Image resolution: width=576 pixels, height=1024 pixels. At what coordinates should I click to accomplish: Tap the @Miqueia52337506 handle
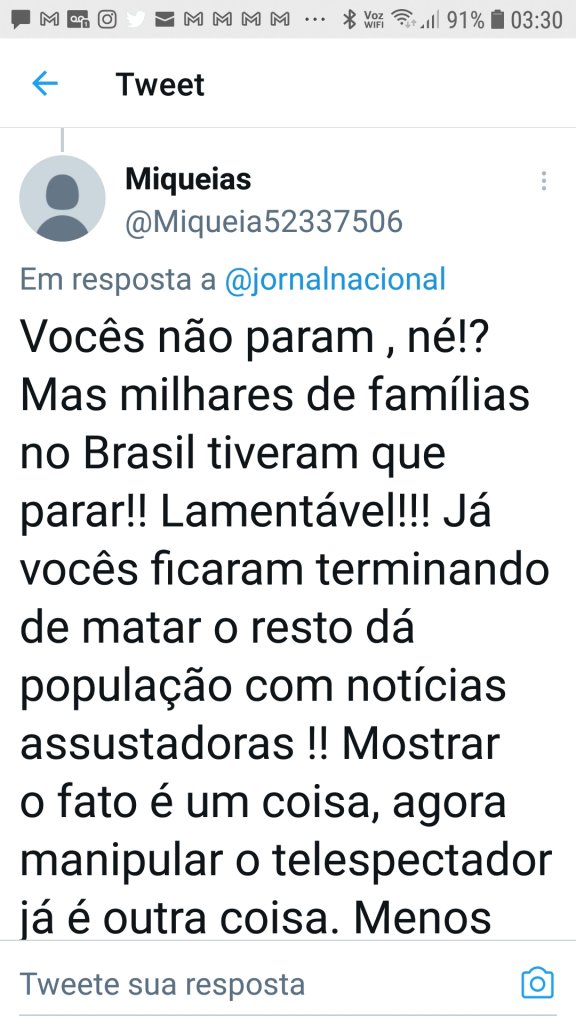[264, 222]
